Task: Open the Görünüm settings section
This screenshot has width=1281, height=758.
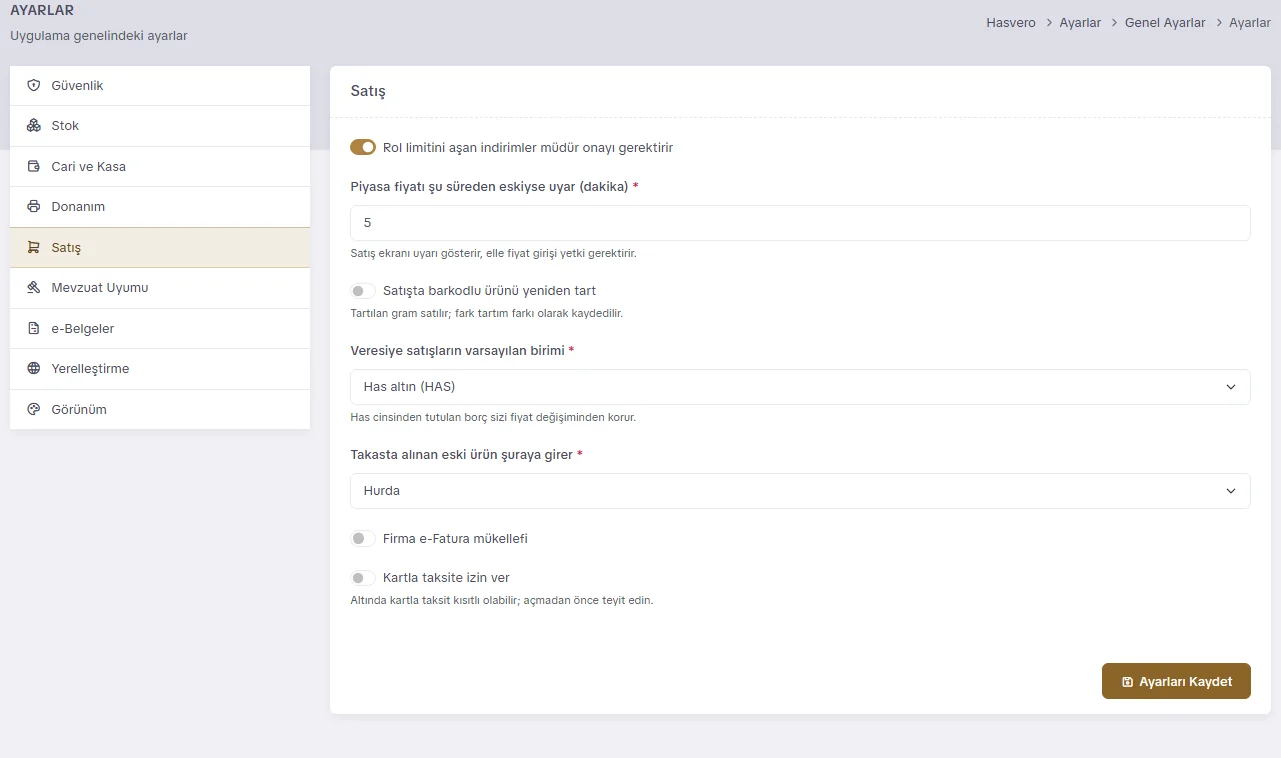Action: [x=160, y=410]
